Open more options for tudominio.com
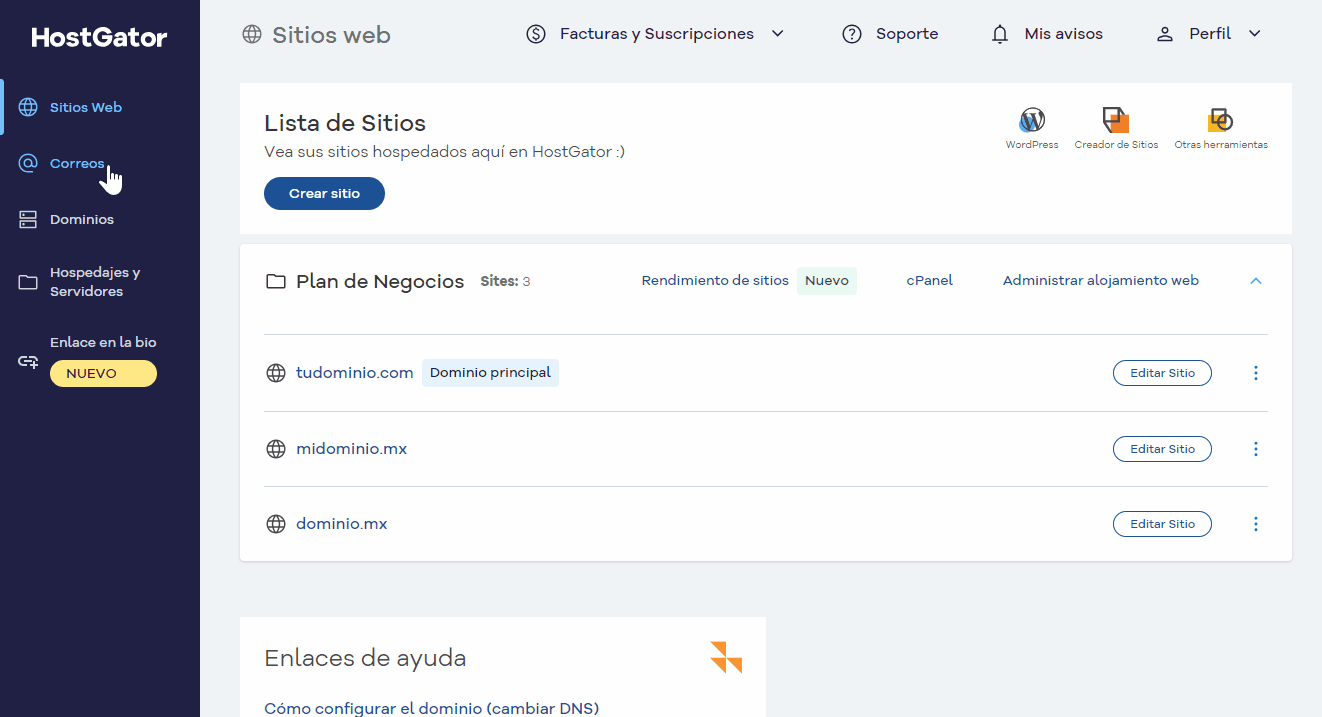The width and height of the screenshot is (1322, 717). pyautogui.click(x=1256, y=373)
